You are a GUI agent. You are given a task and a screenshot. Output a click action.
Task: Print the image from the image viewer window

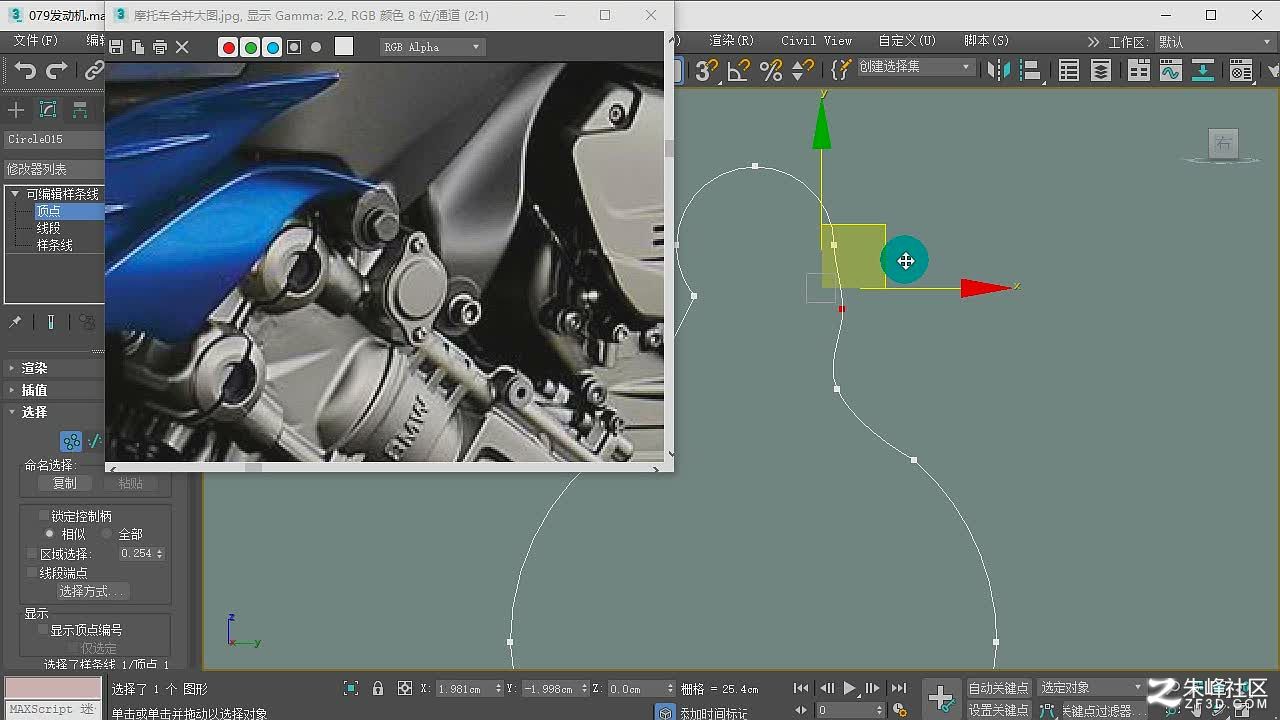[160, 47]
